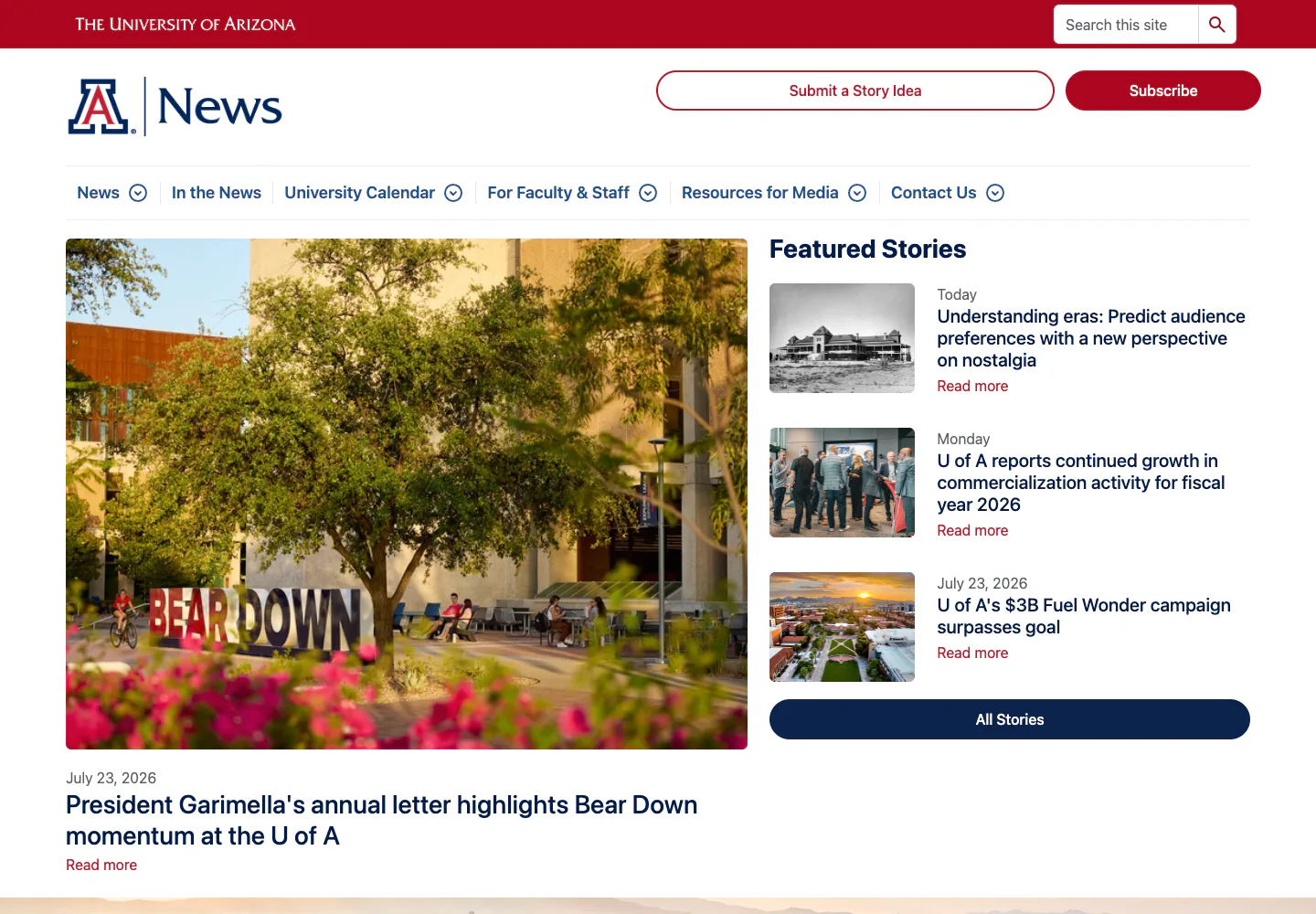Expand the For Faculty & Staff chevron
The image size is (1316, 914).
click(648, 193)
